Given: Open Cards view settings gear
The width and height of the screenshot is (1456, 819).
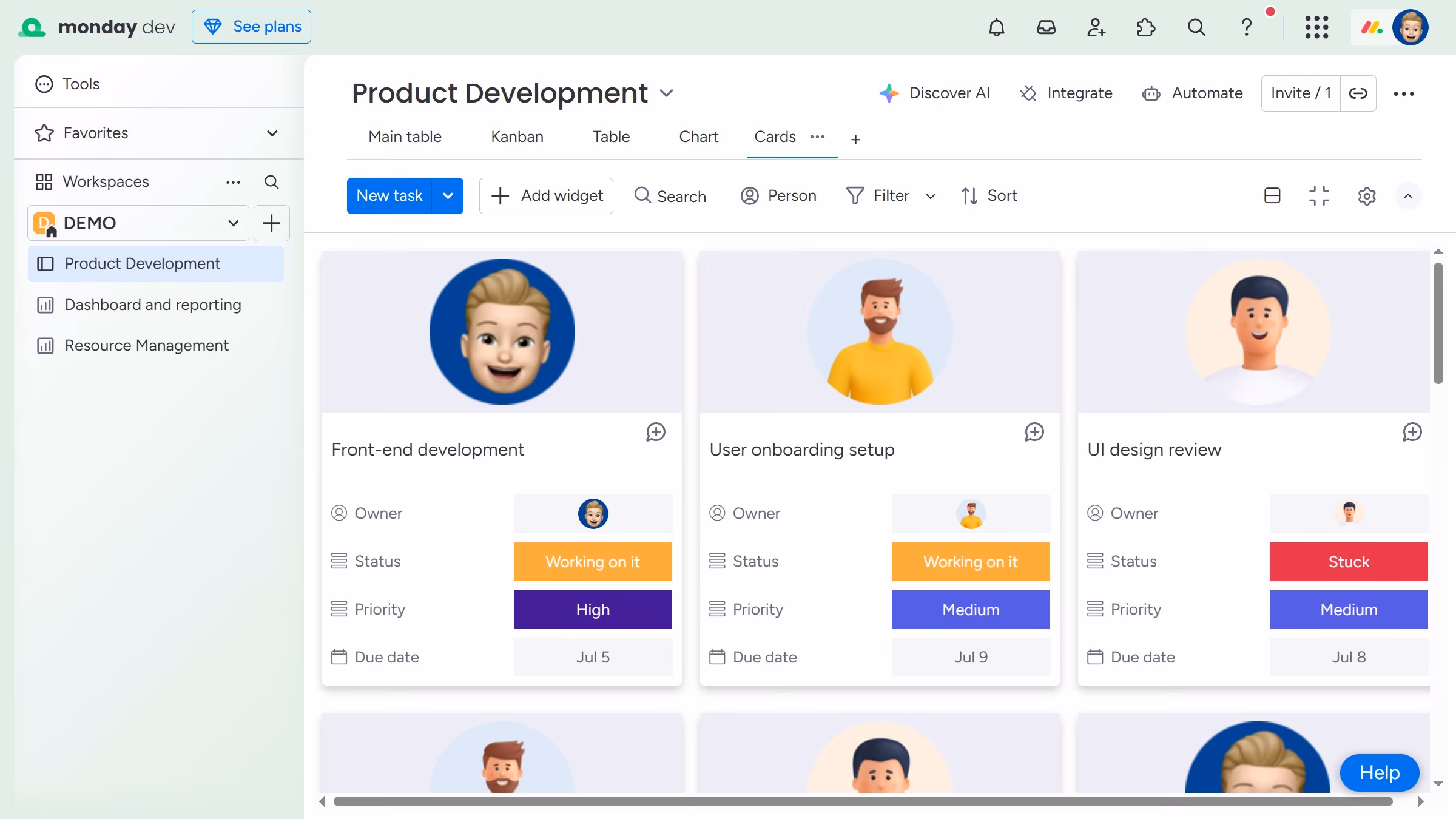Looking at the screenshot, I should pyautogui.click(x=1366, y=196).
